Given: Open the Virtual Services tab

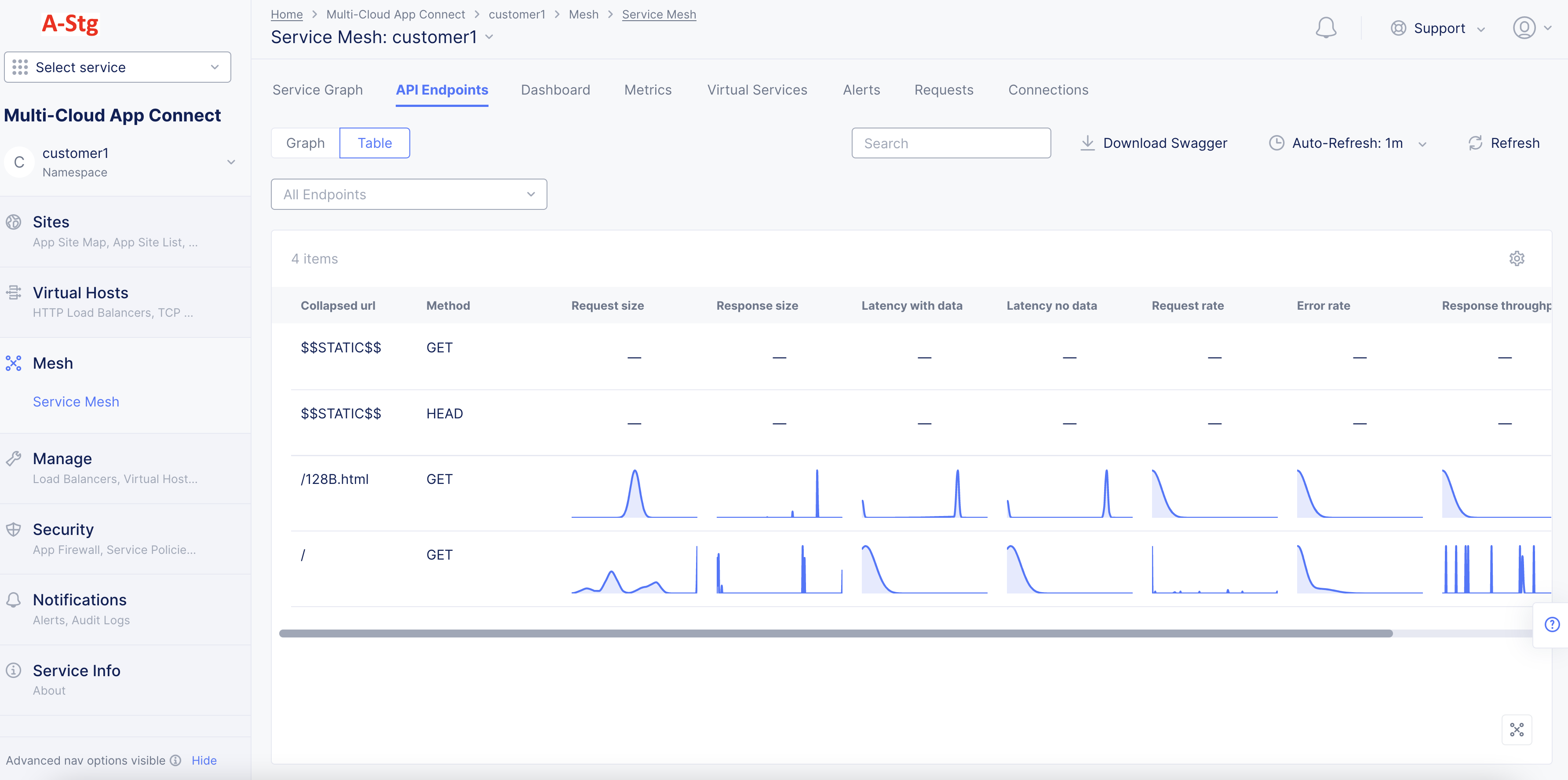Looking at the screenshot, I should [x=757, y=89].
